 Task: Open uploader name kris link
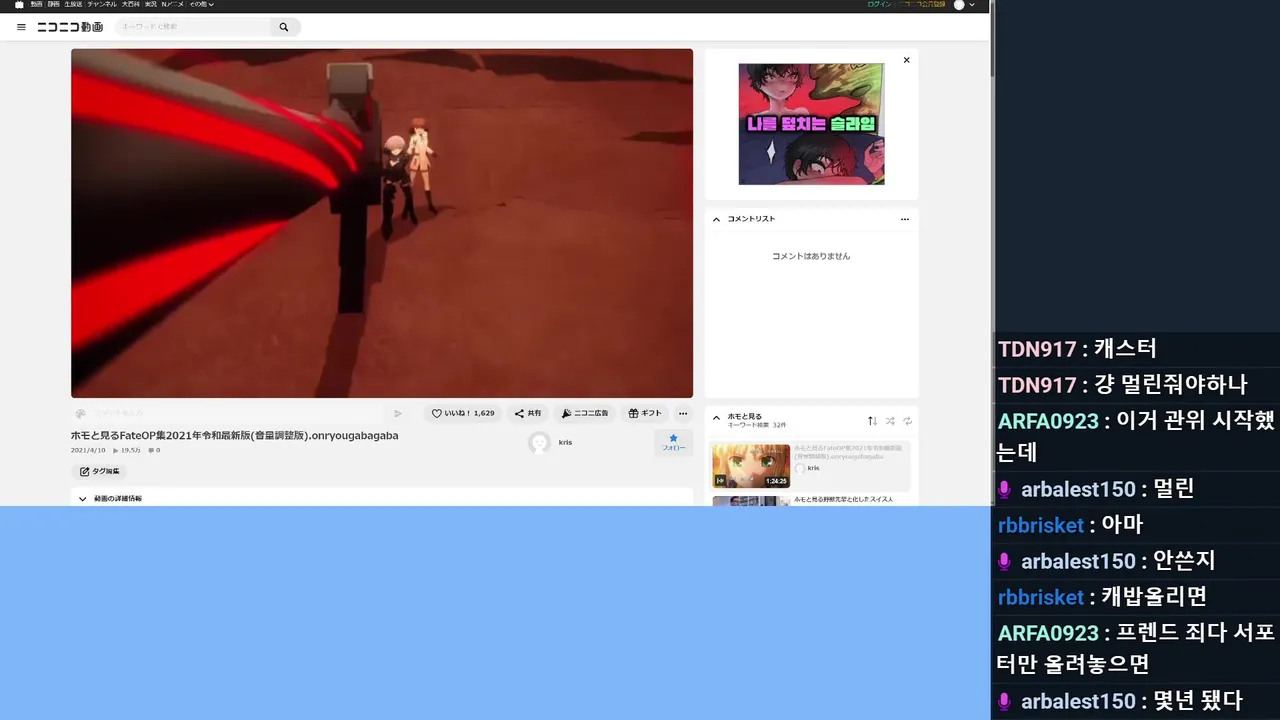(x=566, y=442)
